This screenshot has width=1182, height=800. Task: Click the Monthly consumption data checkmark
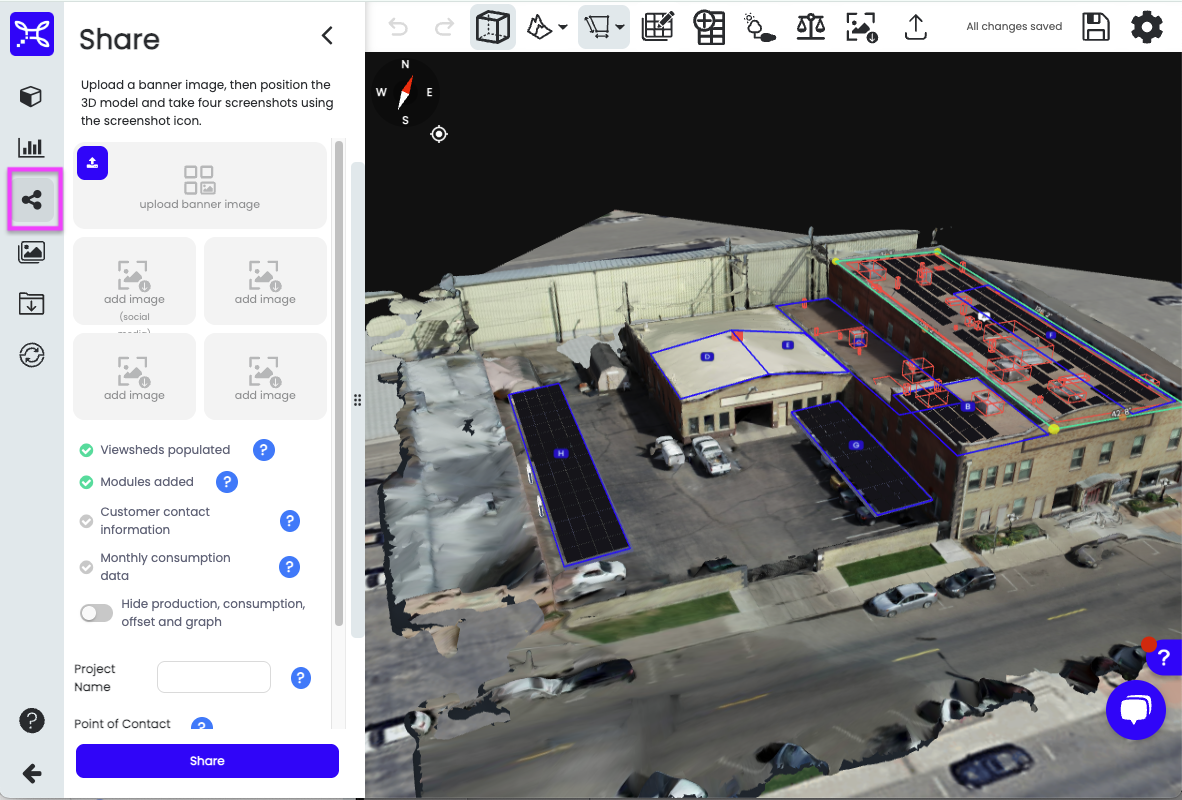click(87, 567)
